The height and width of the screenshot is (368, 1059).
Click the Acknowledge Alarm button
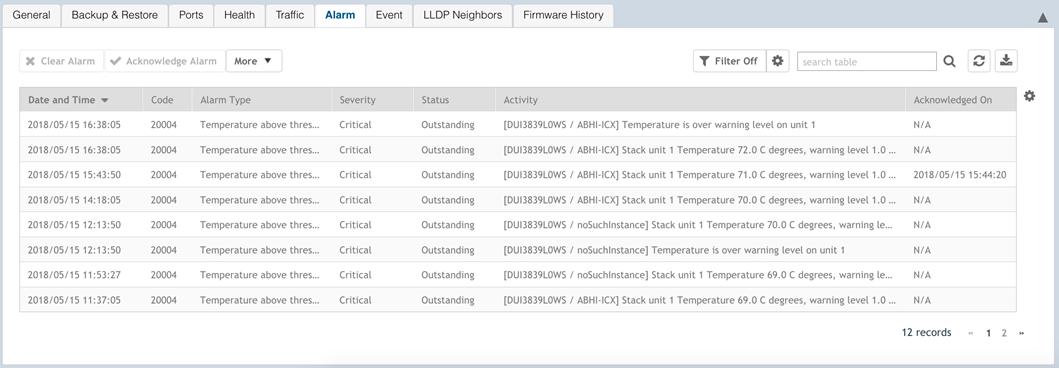165,61
